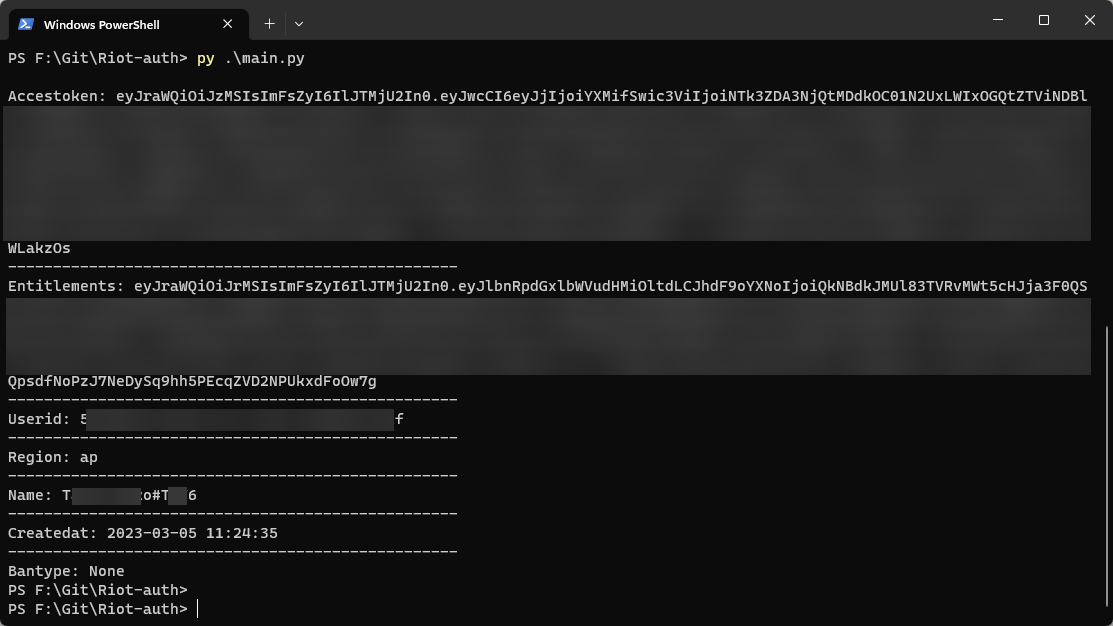This screenshot has height=626, width=1113.
Task: Click the "Name:" label
Action: 30,495
